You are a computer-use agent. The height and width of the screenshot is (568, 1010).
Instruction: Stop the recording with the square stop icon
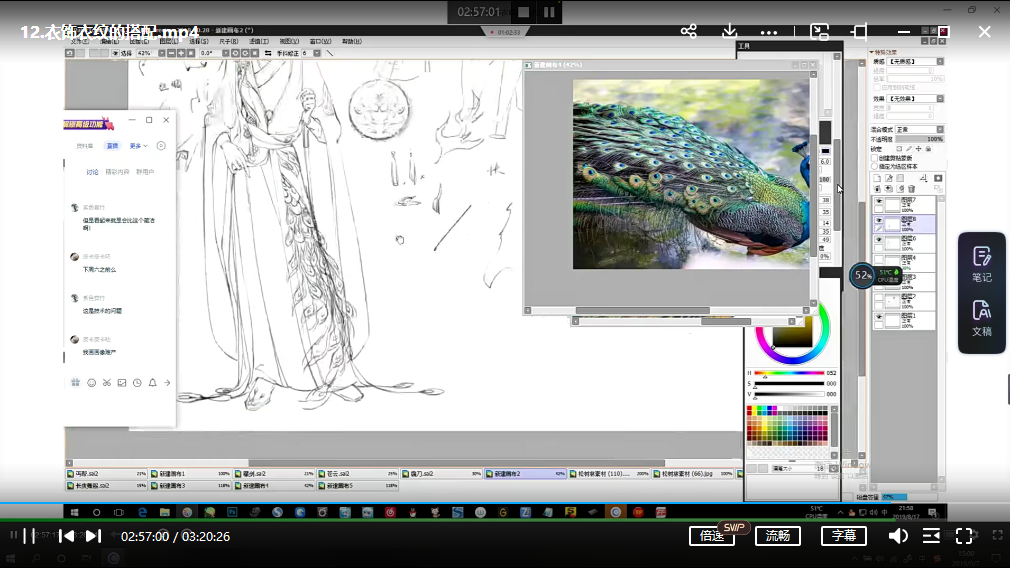[x=524, y=12]
